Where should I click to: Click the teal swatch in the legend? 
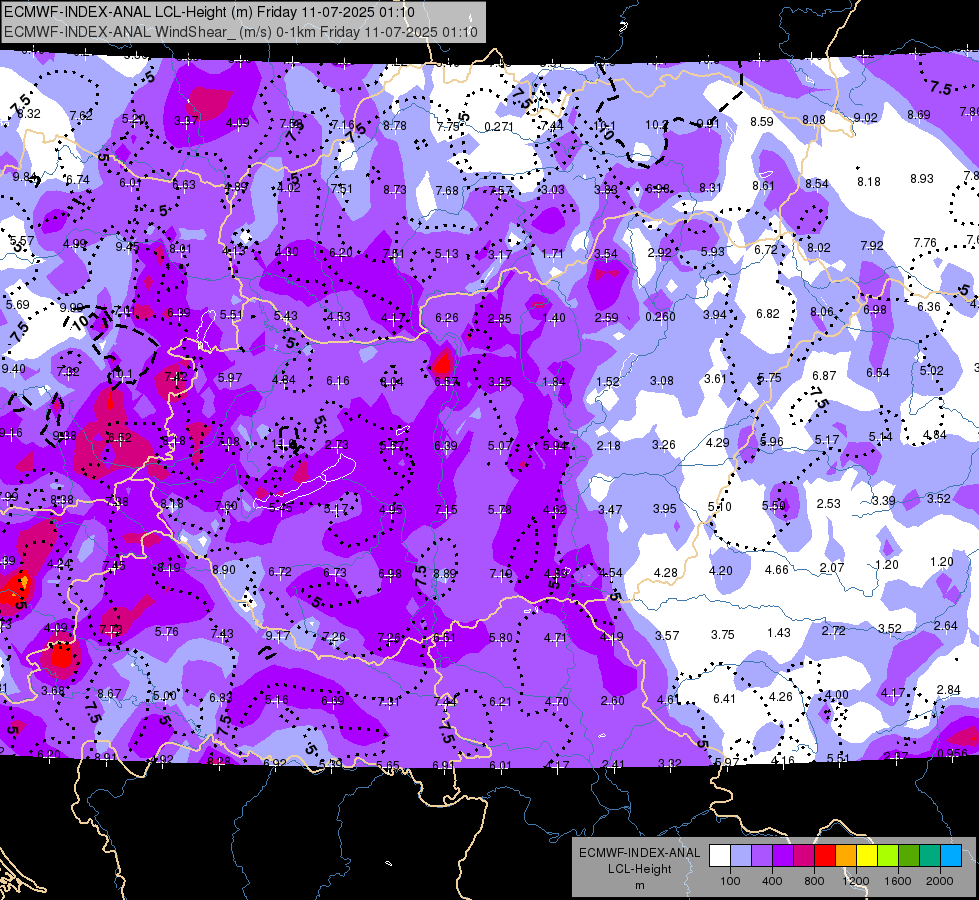click(930, 856)
